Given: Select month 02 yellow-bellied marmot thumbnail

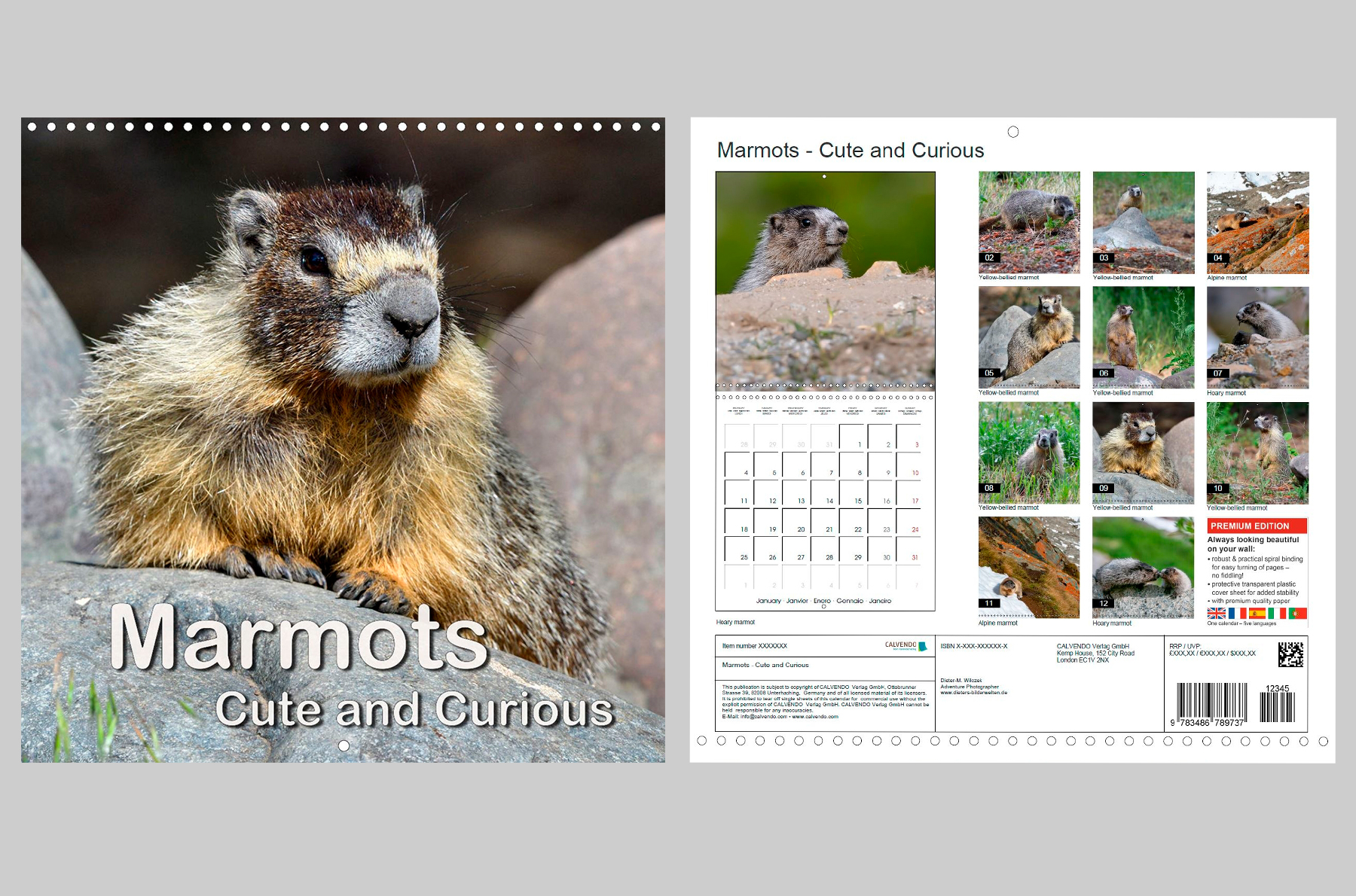Looking at the screenshot, I should point(1029,222).
